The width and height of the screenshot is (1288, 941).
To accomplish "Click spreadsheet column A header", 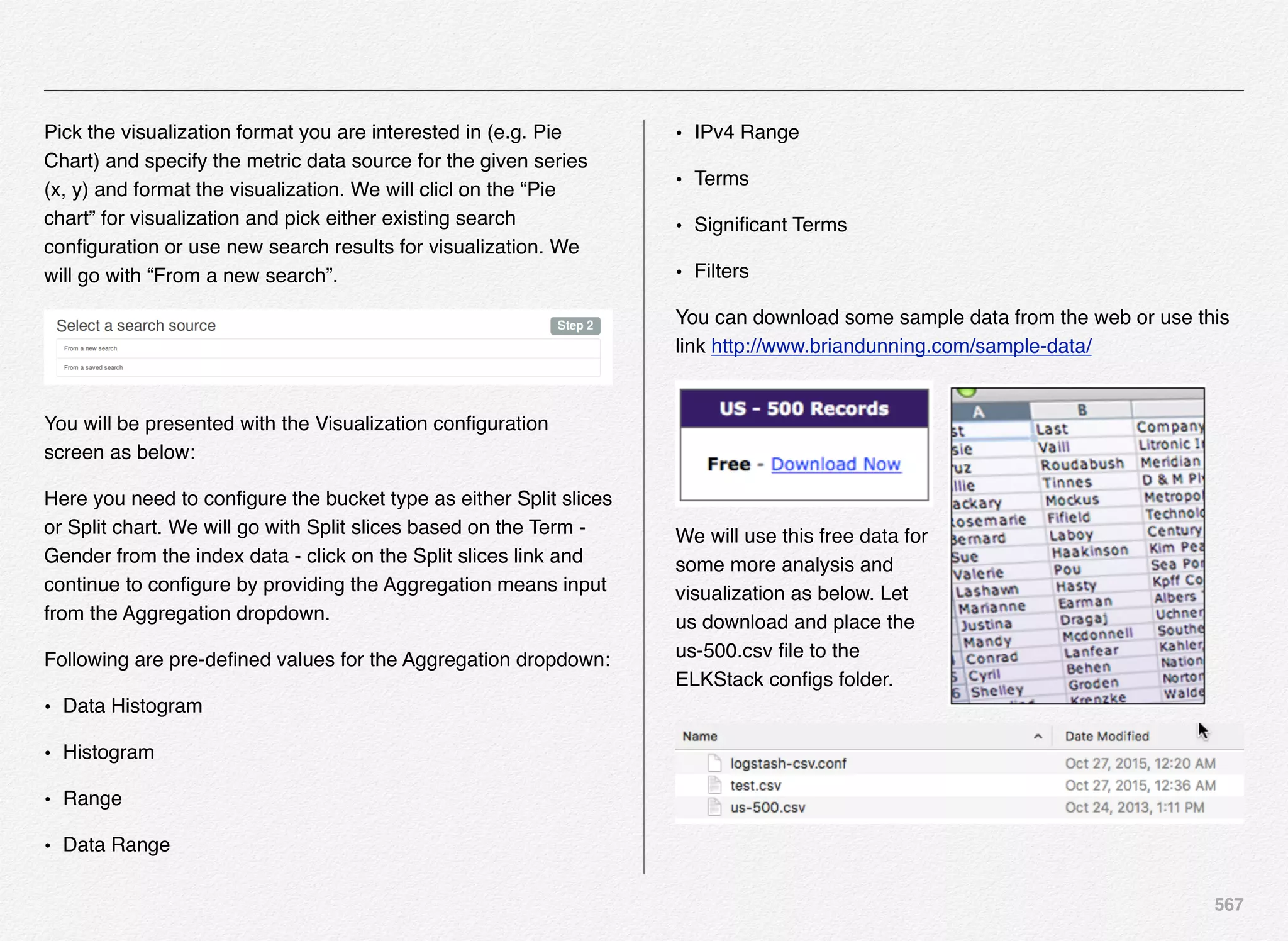I will coord(979,413).
